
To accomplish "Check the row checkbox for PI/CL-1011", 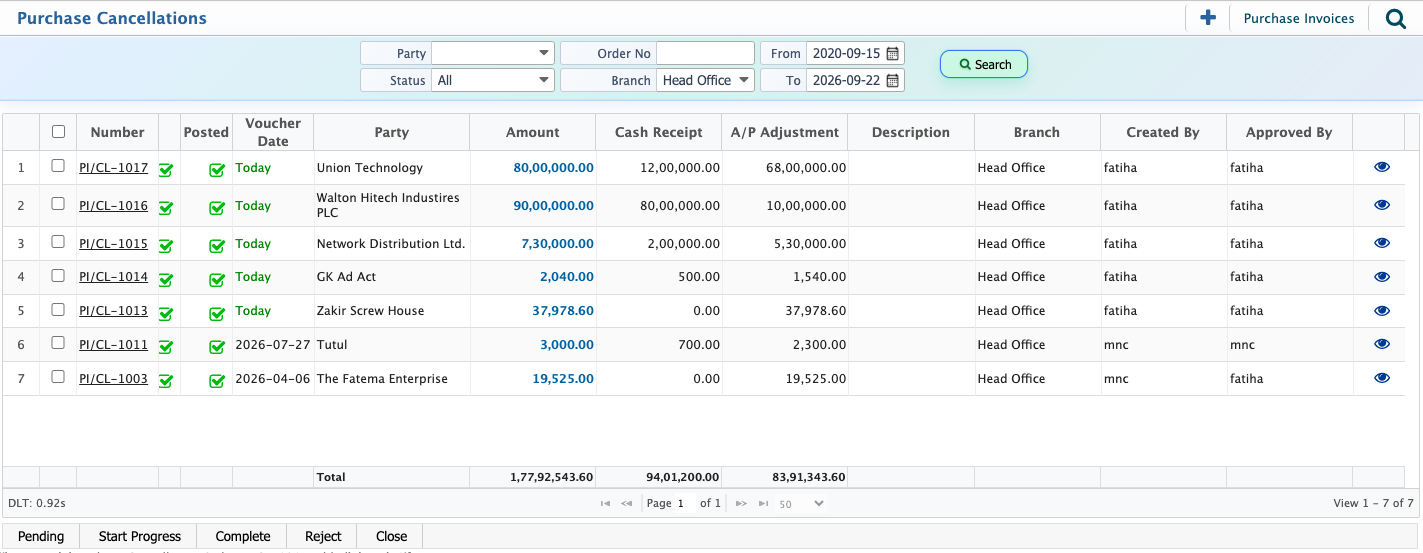I will pyautogui.click(x=58, y=343).
